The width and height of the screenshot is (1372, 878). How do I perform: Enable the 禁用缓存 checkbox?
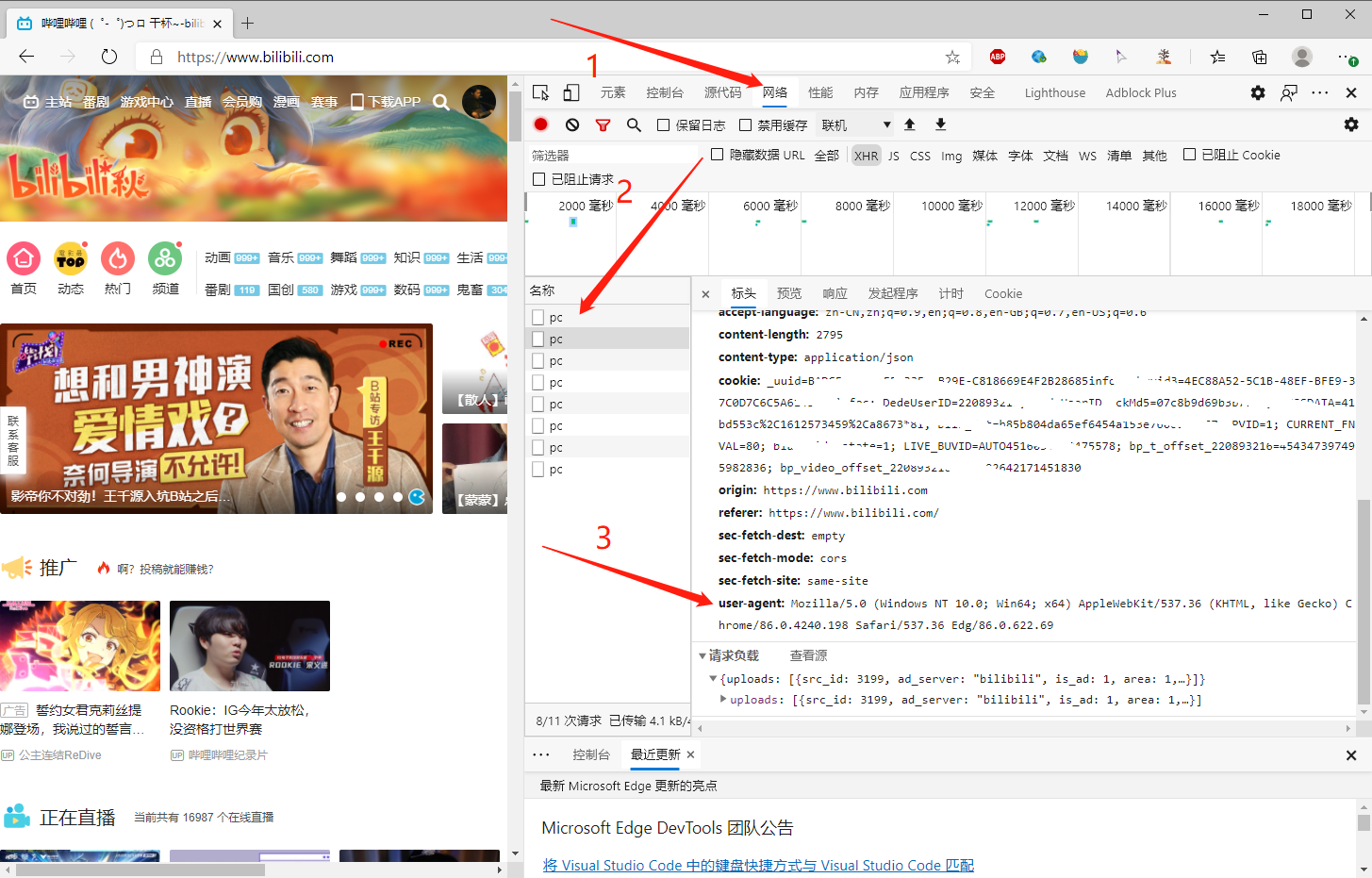click(x=746, y=125)
